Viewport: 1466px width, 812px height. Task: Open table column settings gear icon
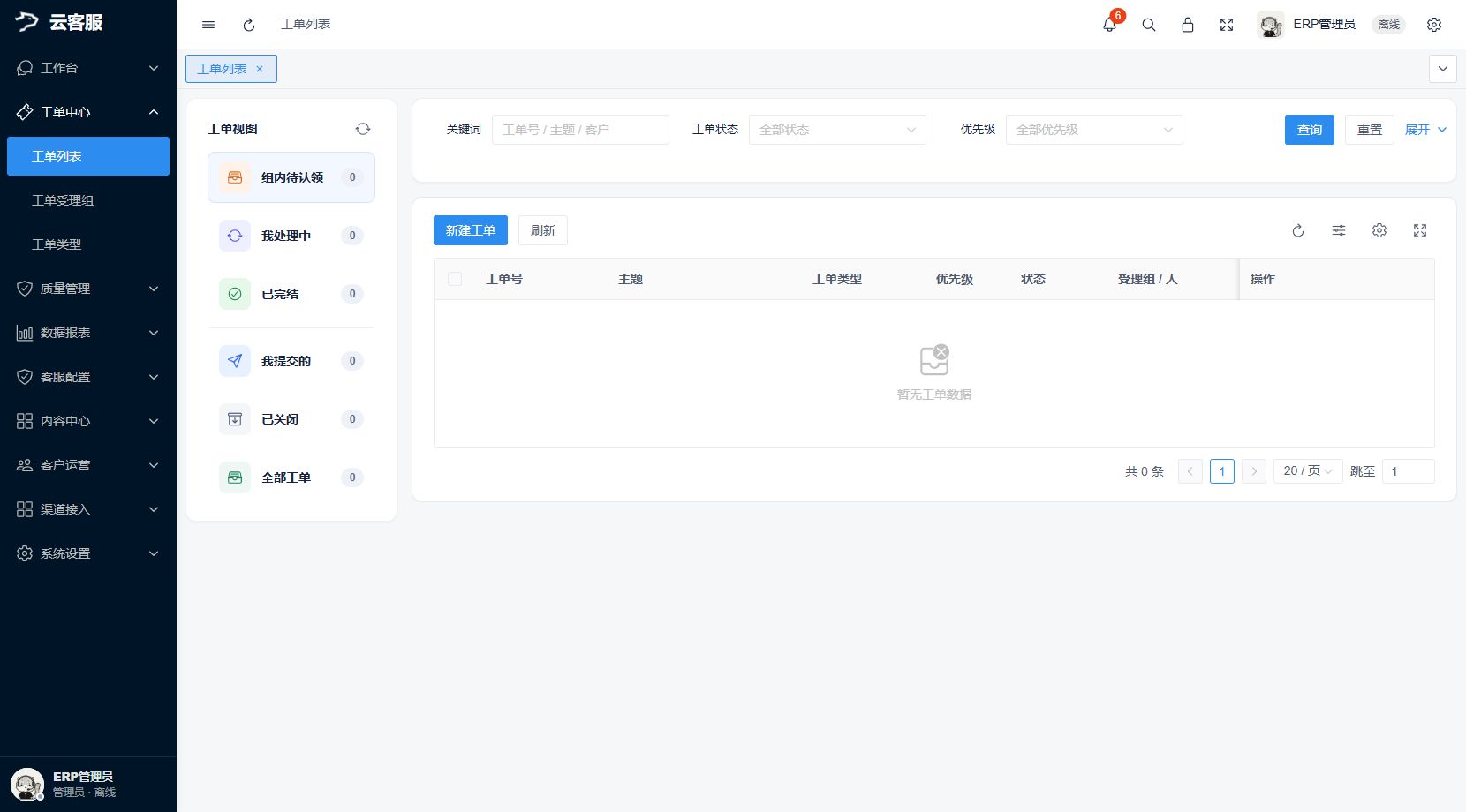(x=1379, y=230)
